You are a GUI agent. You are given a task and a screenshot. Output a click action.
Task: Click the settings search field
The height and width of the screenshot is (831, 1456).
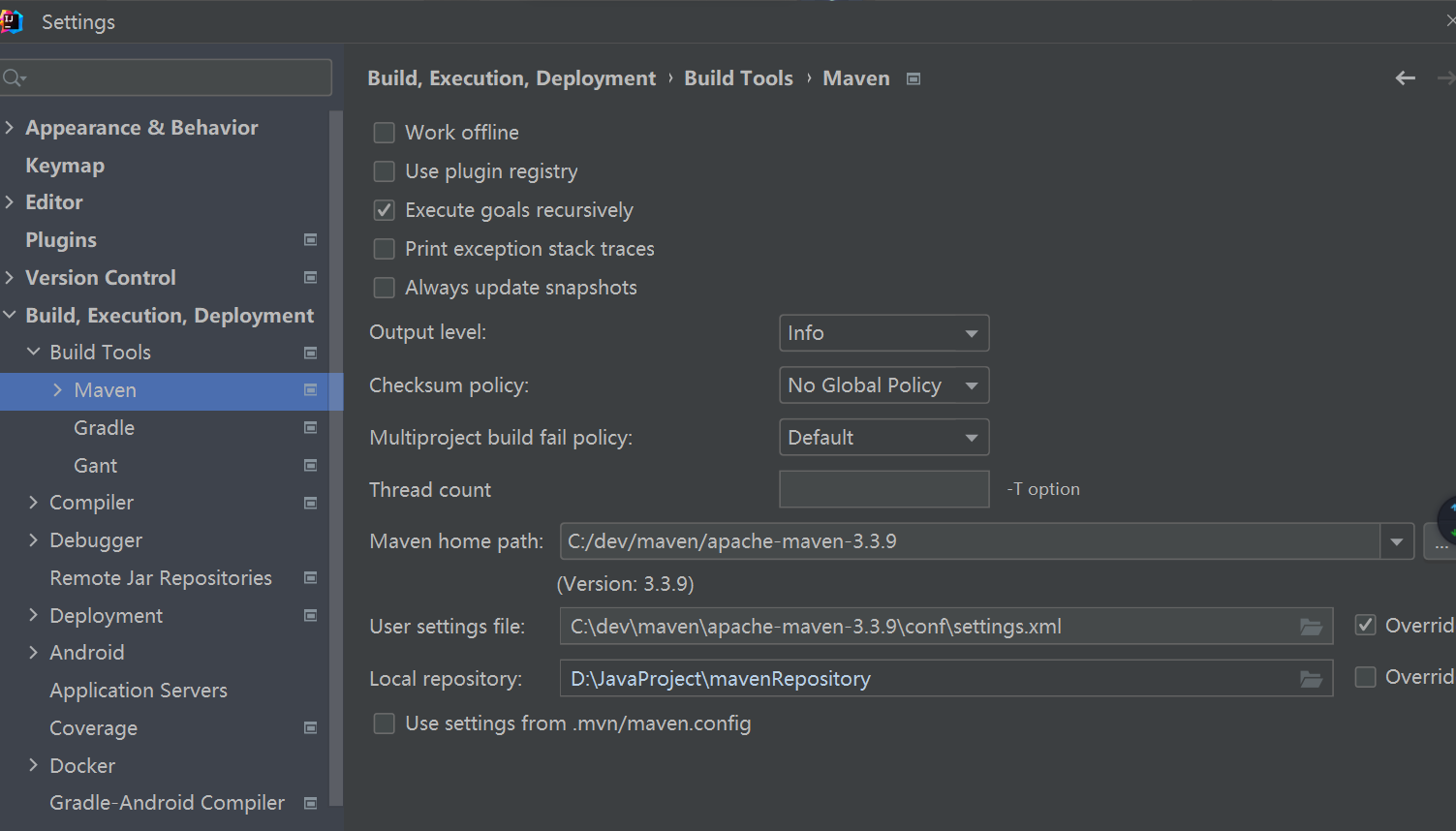point(167,77)
